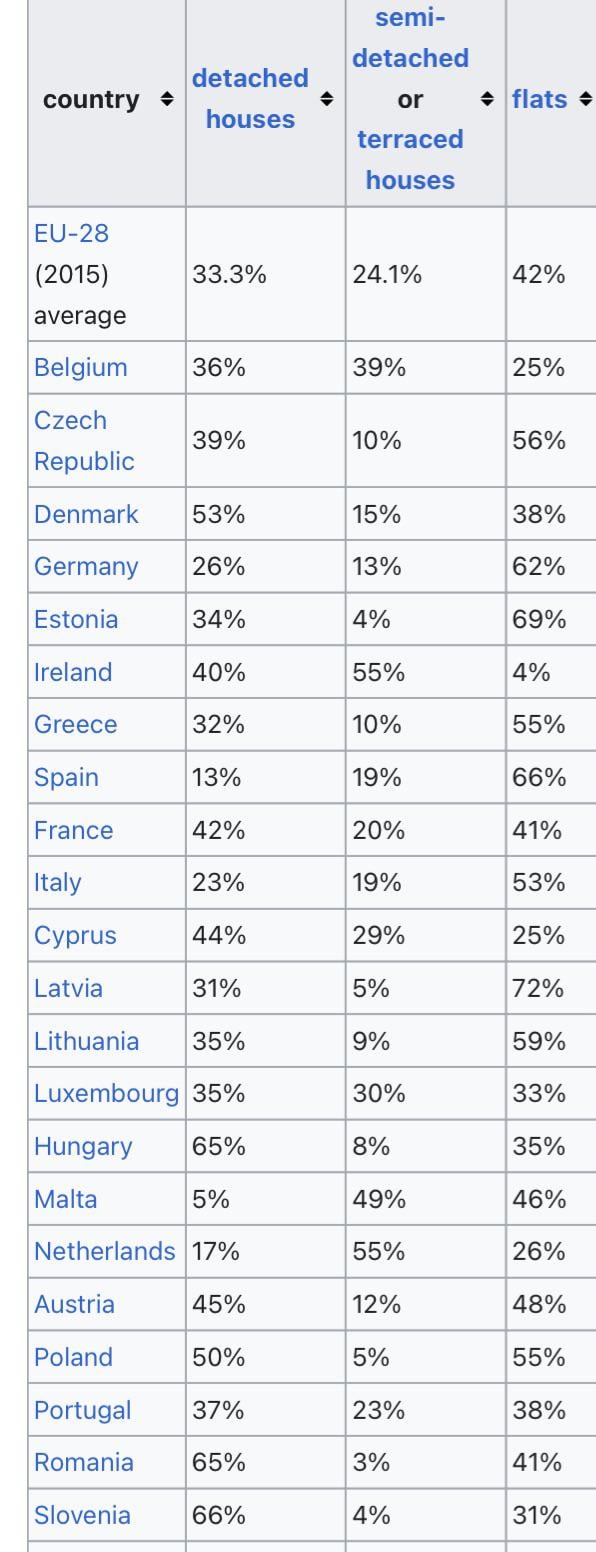Visit the Luxembourg link
596x1552 pixels.
click(x=107, y=1093)
